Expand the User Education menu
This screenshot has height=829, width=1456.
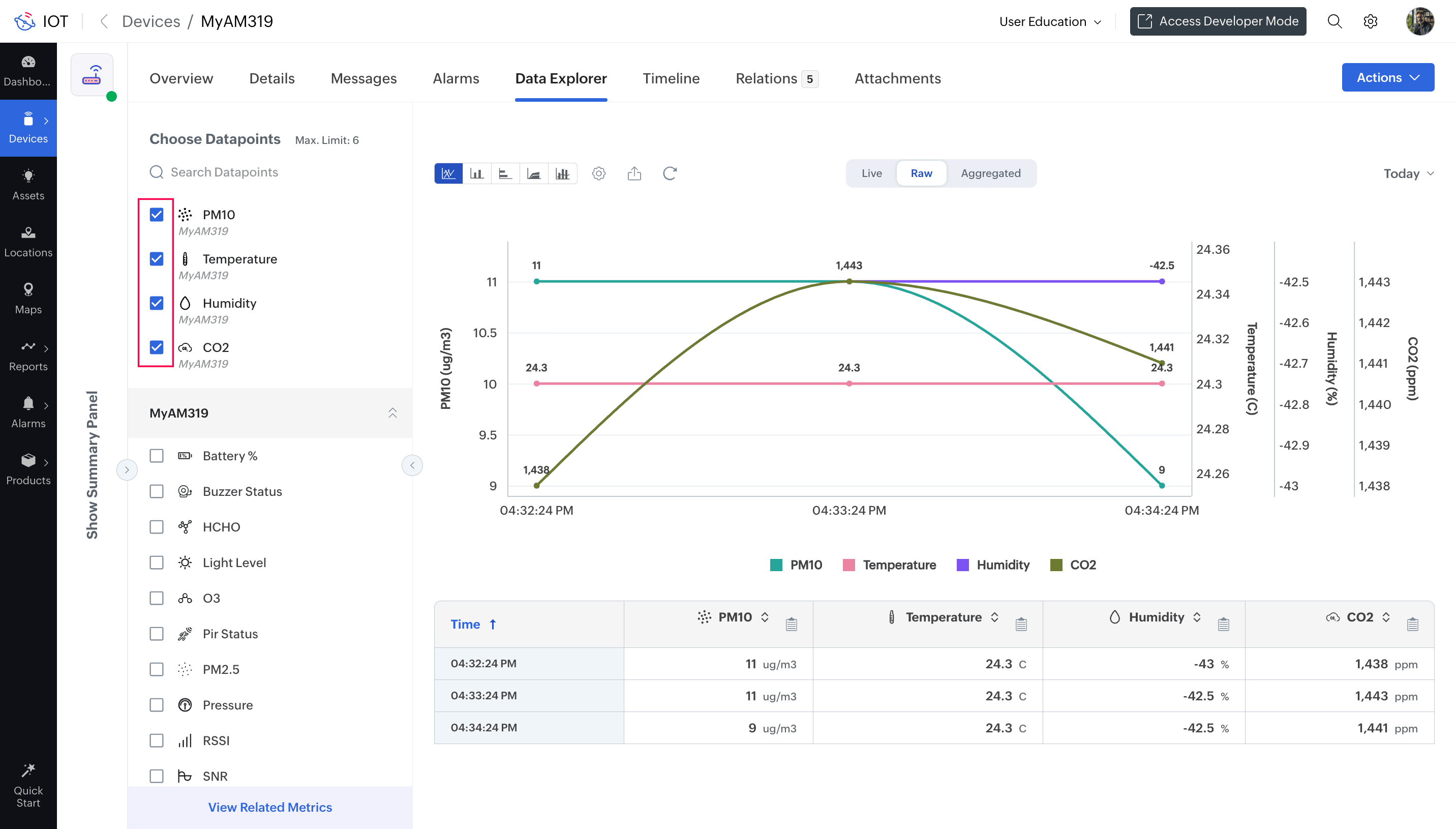(x=1050, y=21)
